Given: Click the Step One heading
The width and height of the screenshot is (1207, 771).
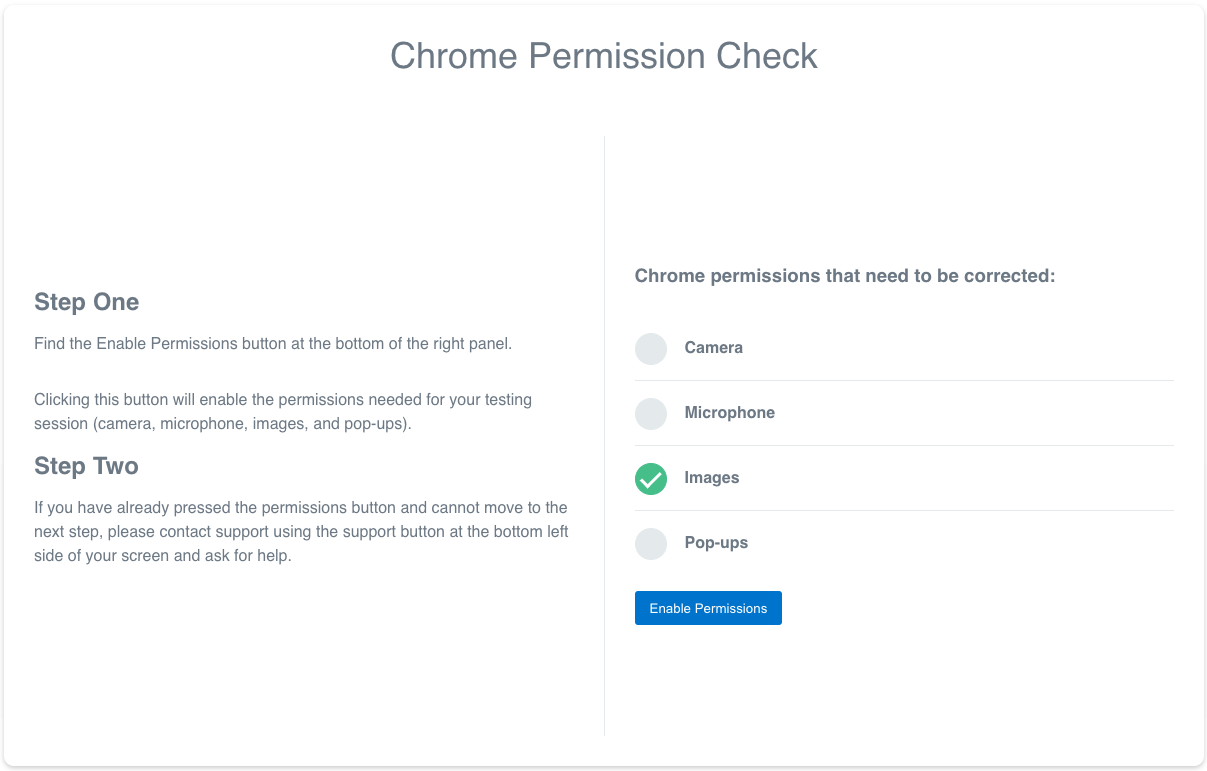Looking at the screenshot, I should pos(86,302).
